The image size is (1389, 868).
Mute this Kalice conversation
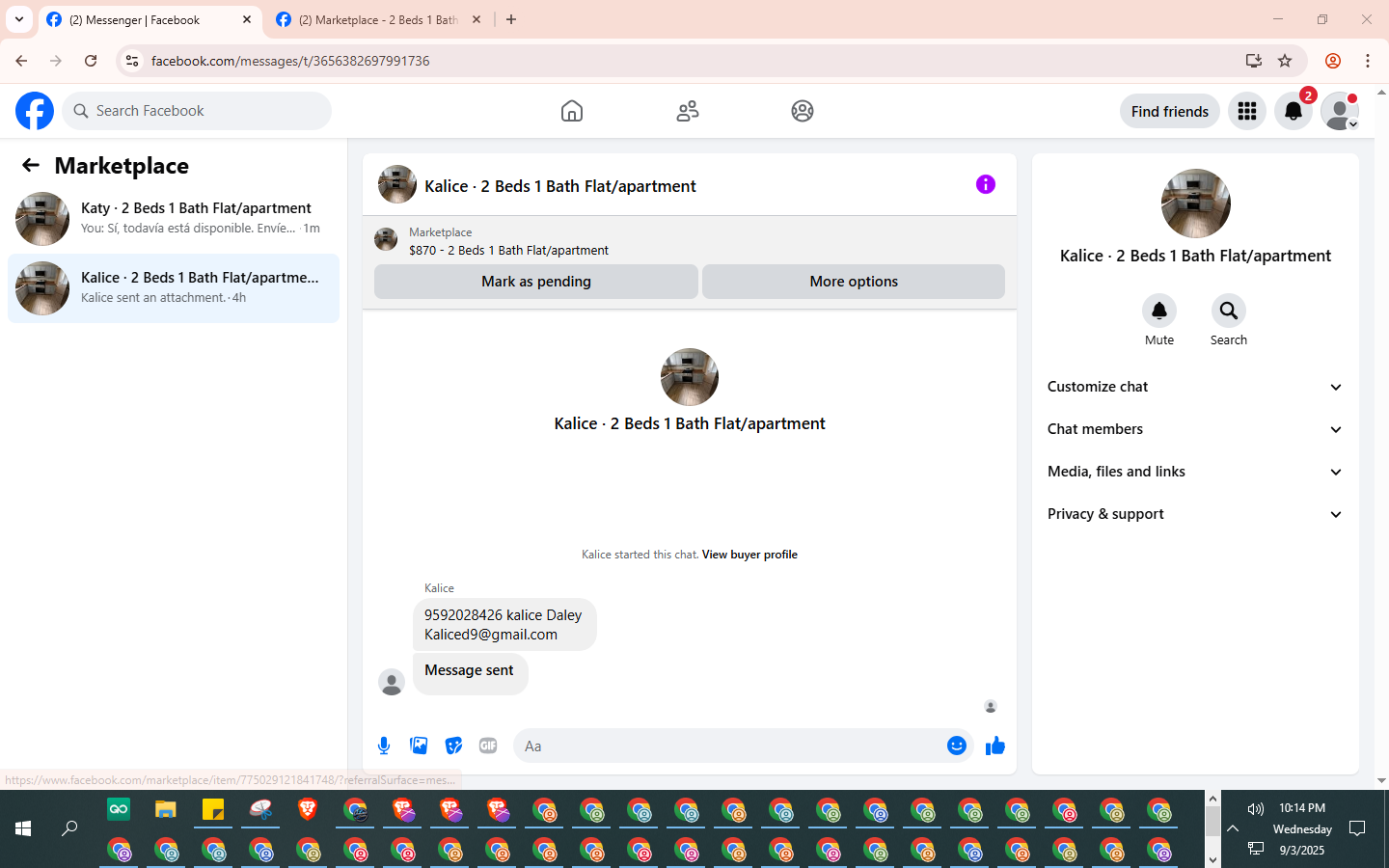(1159, 311)
